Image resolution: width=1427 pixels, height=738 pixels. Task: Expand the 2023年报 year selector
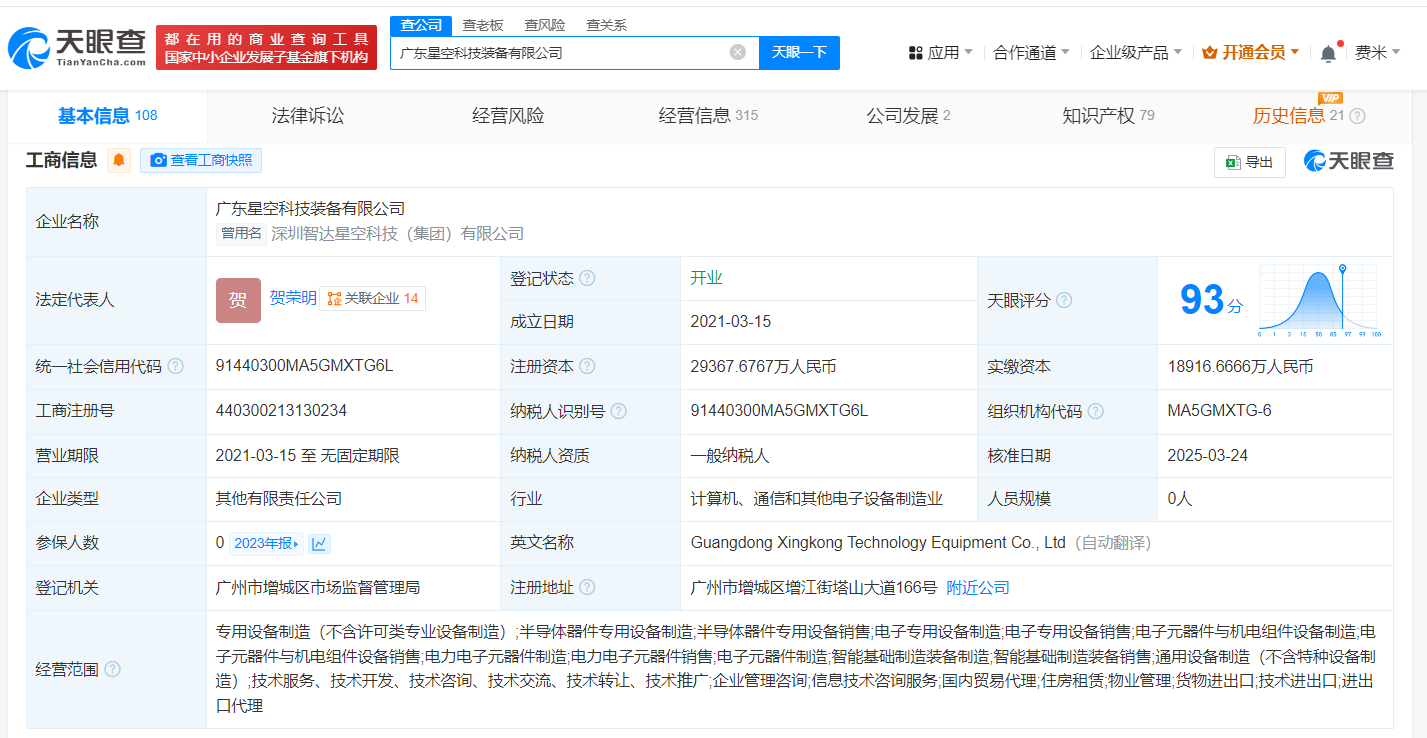tap(266, 543)
